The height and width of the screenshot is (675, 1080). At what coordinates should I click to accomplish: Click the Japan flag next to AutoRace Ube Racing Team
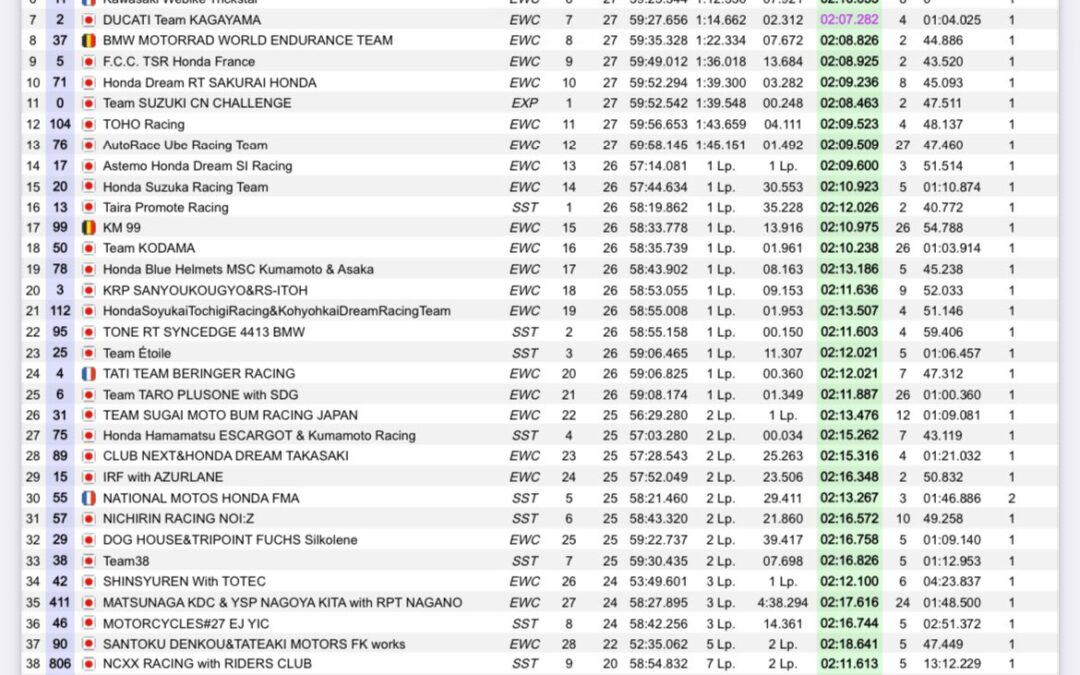coord(88,145)
